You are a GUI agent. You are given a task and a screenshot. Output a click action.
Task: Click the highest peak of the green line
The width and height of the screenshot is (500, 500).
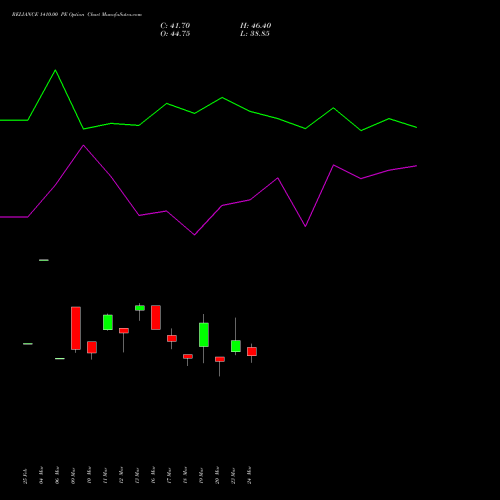coord(55,70)
